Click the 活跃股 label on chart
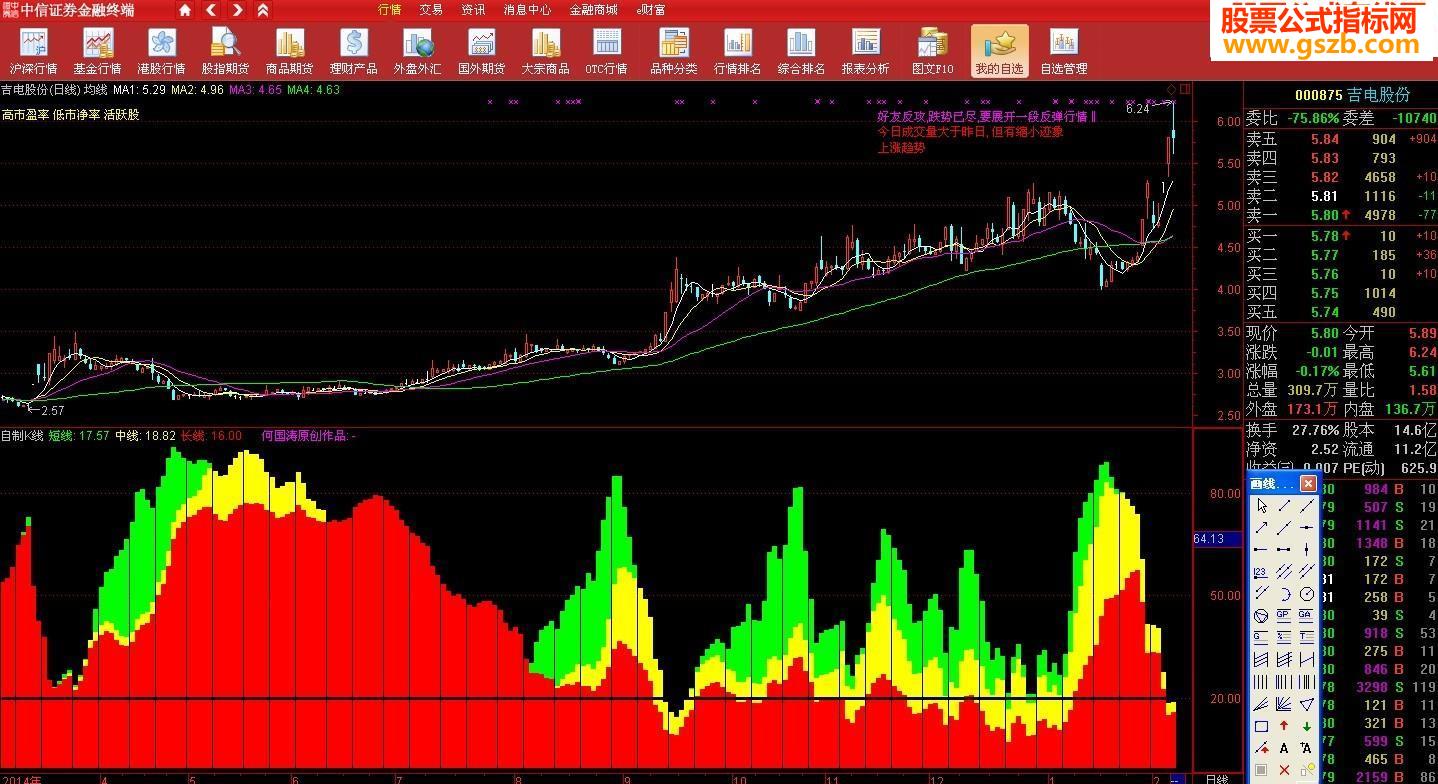Image resolution: width=1438 pixels, height=784 pixels. pyautogui.click(x=122, y=115)
